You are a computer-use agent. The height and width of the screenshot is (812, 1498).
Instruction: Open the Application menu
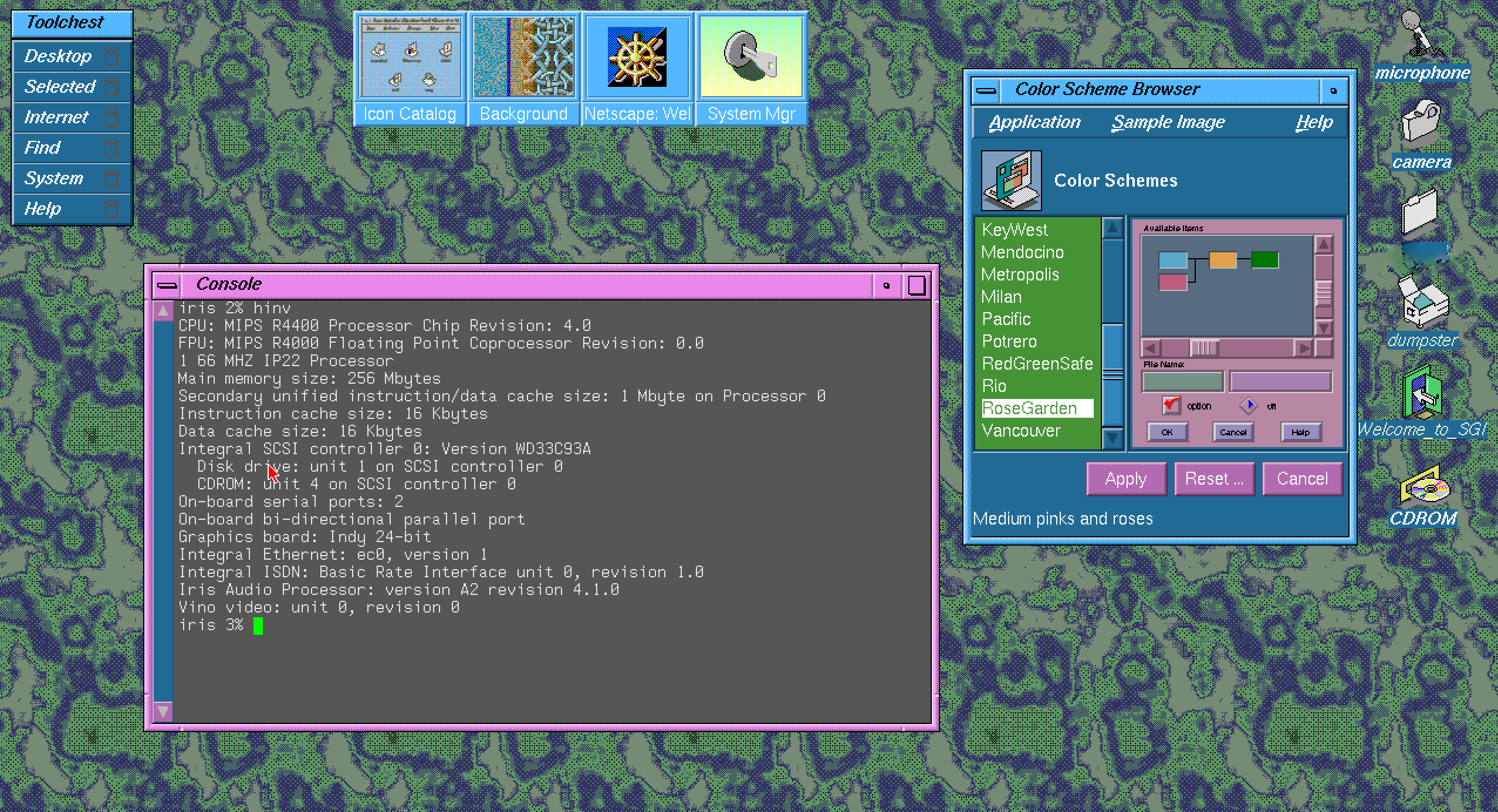(1034, 122)
